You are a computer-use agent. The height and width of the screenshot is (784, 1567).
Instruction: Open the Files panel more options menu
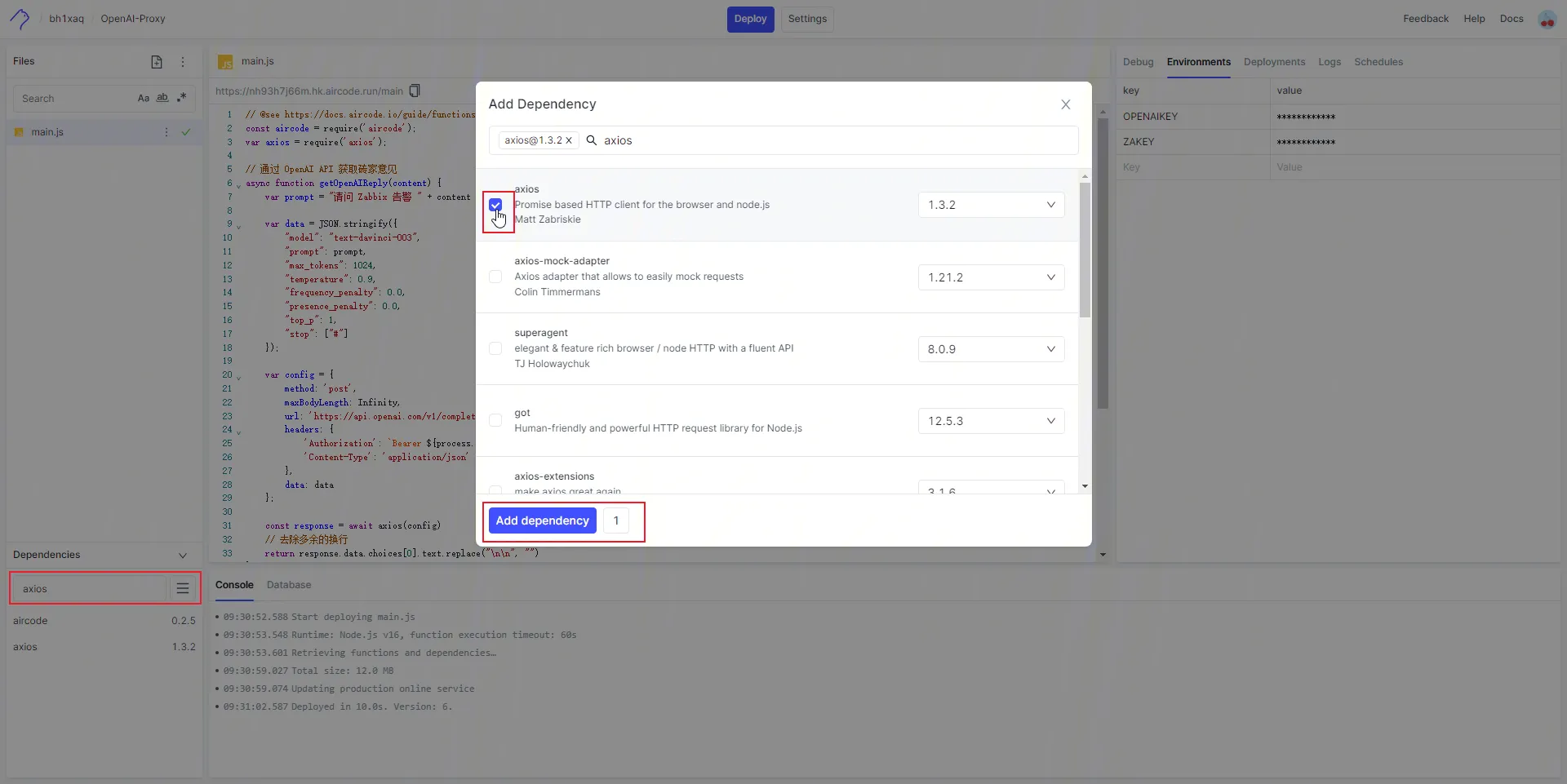(183, 62)
